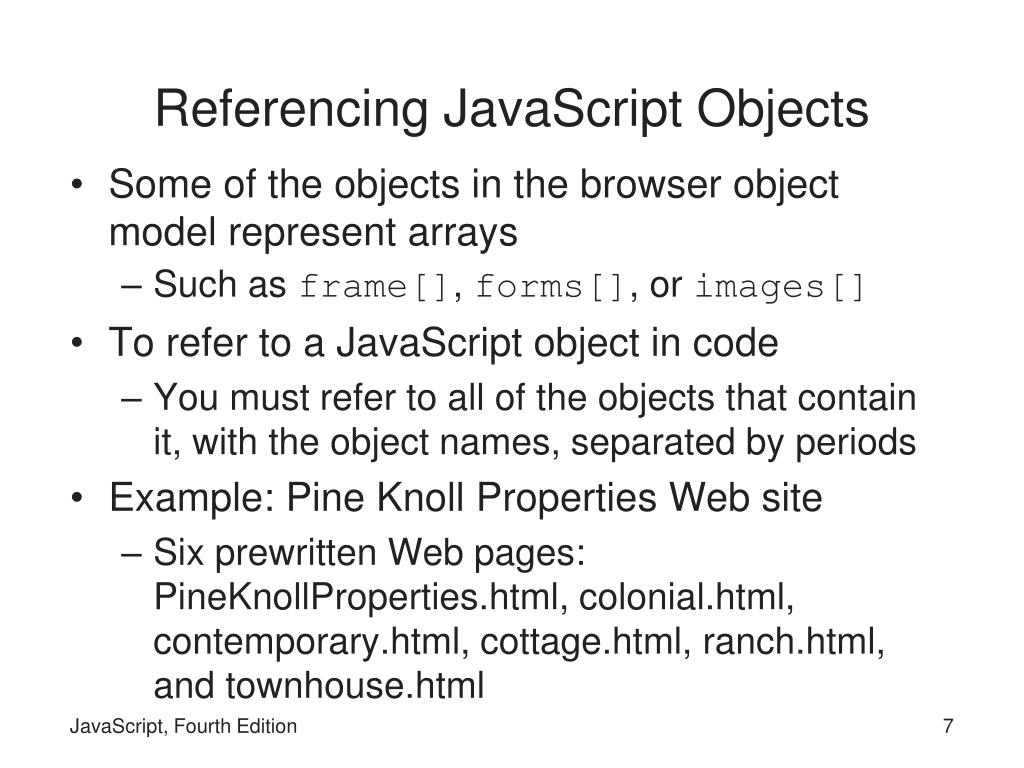
Task: Click the 'Six prewritten Web pages' sub-bullet
Action: [x=369, y=552]
